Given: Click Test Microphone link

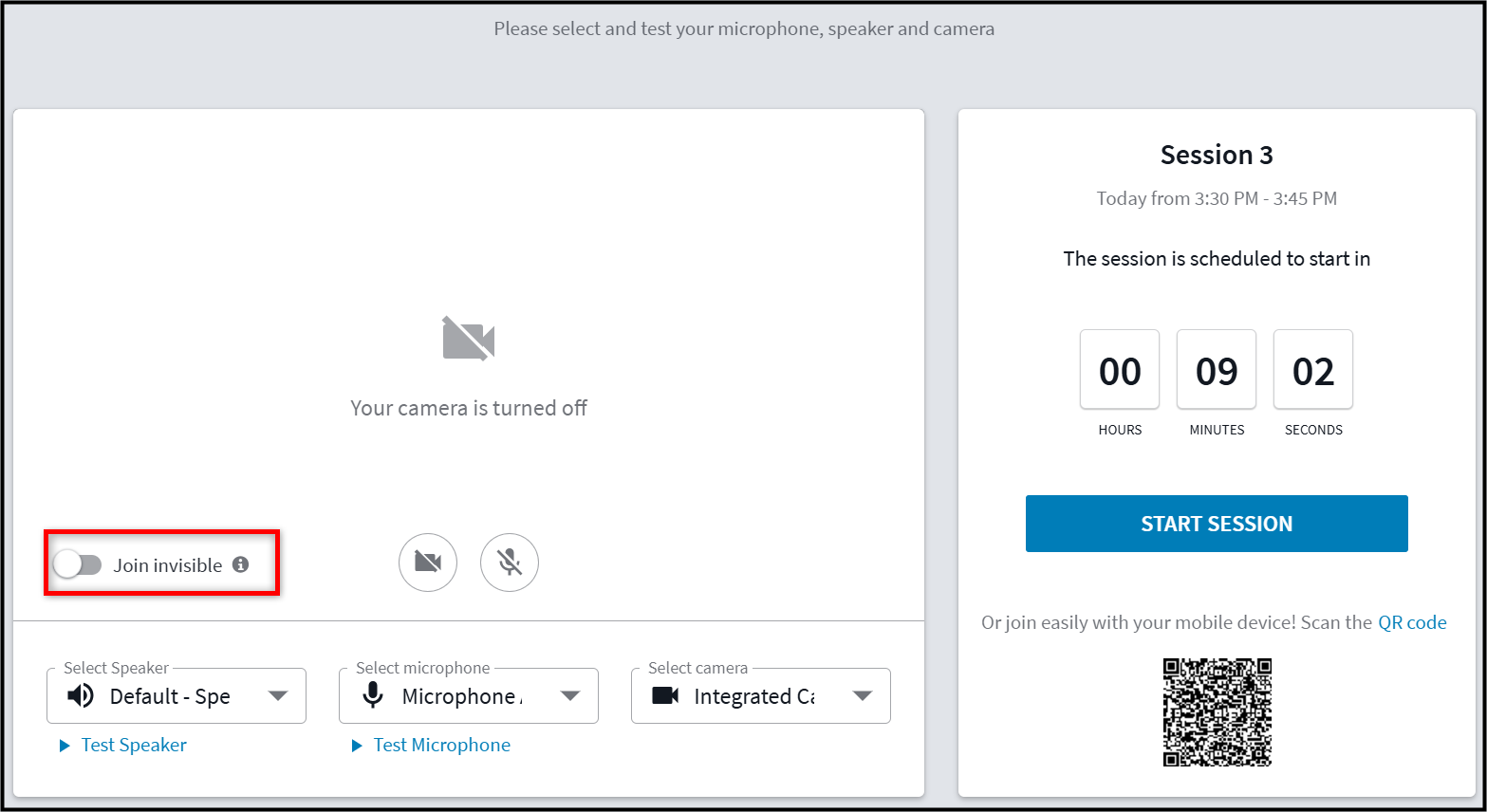Looking at the screenshot, I should point(442,745).
